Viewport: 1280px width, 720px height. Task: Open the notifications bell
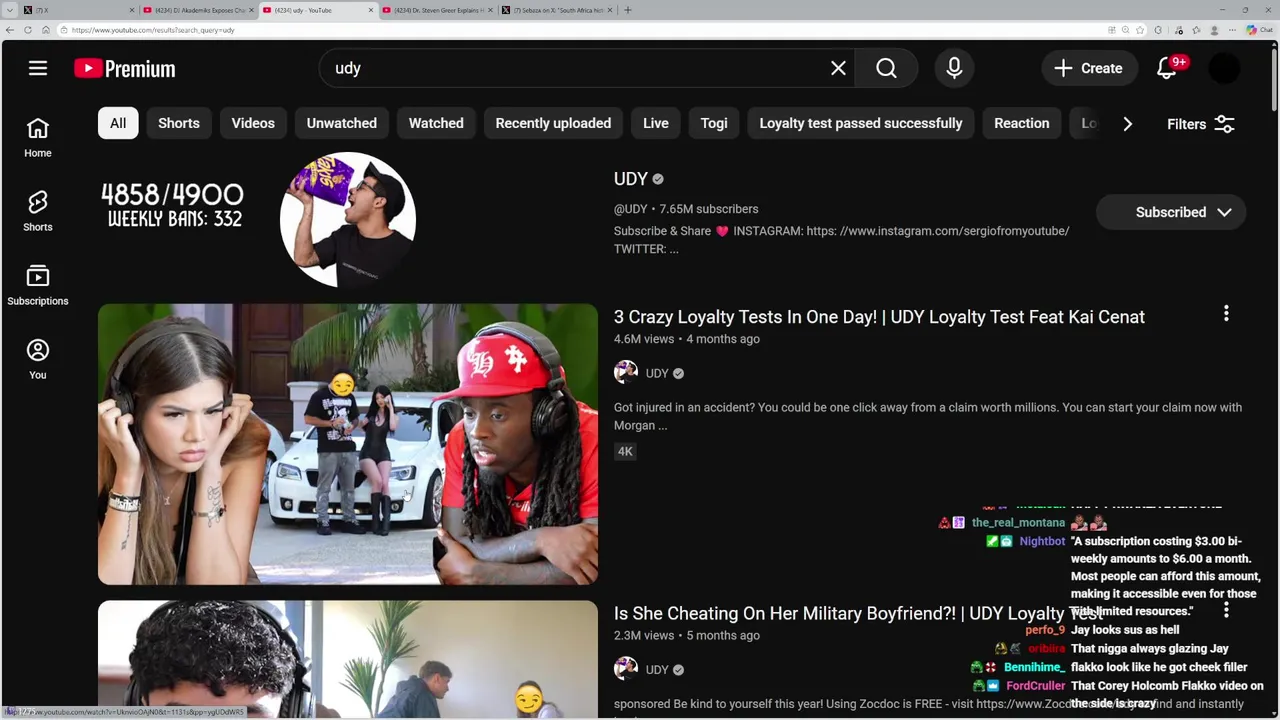tap(1167, 68)
